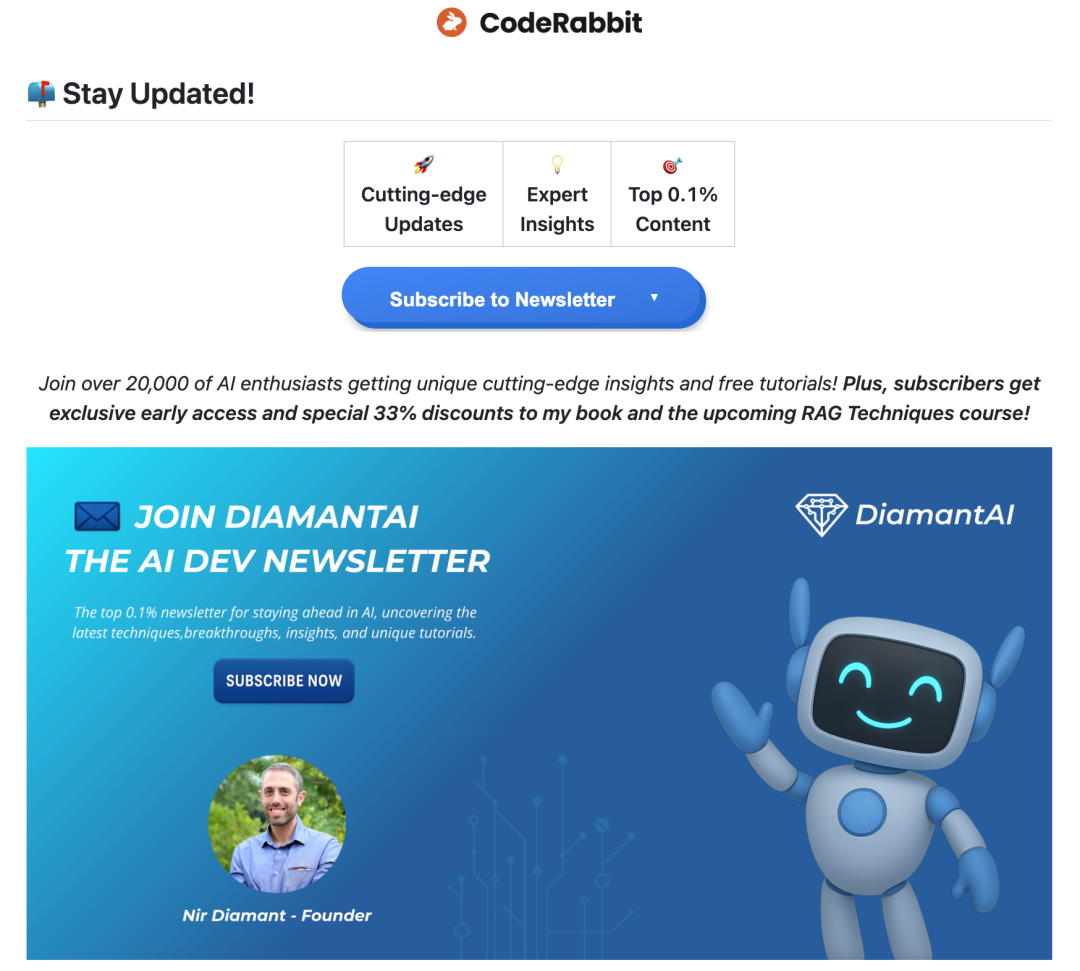Click the DiamantAI diamond logo icon
This screenshot has height=971, width=1080.
821,514
